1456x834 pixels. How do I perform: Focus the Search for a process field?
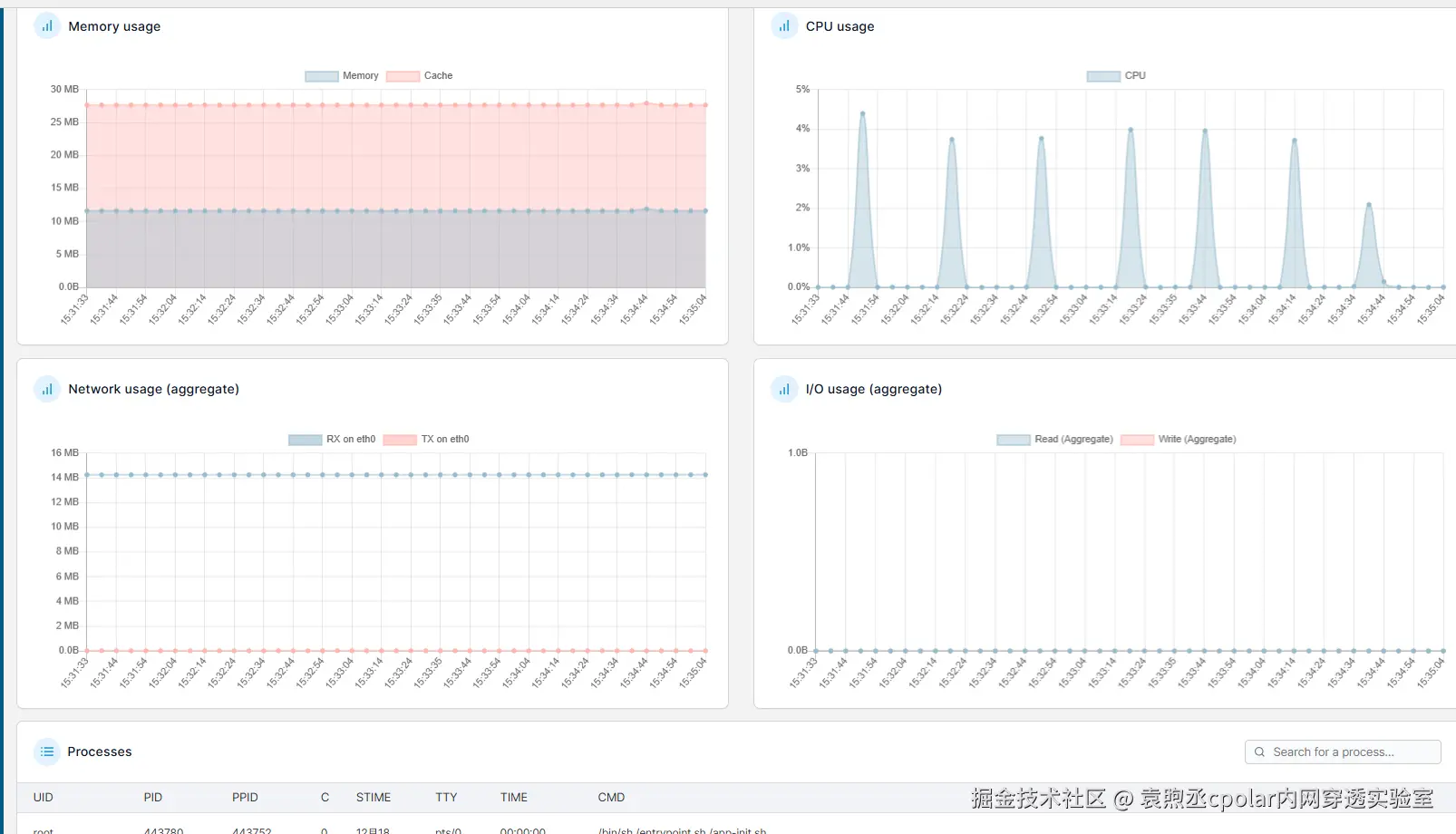click(x=1343, y=752)
